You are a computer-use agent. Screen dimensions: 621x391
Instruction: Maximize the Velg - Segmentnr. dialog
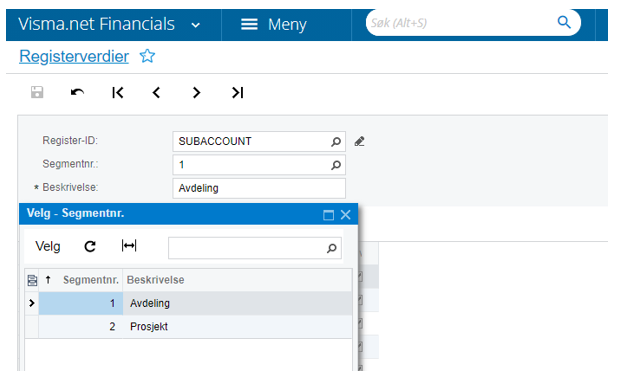click(328, 215)
